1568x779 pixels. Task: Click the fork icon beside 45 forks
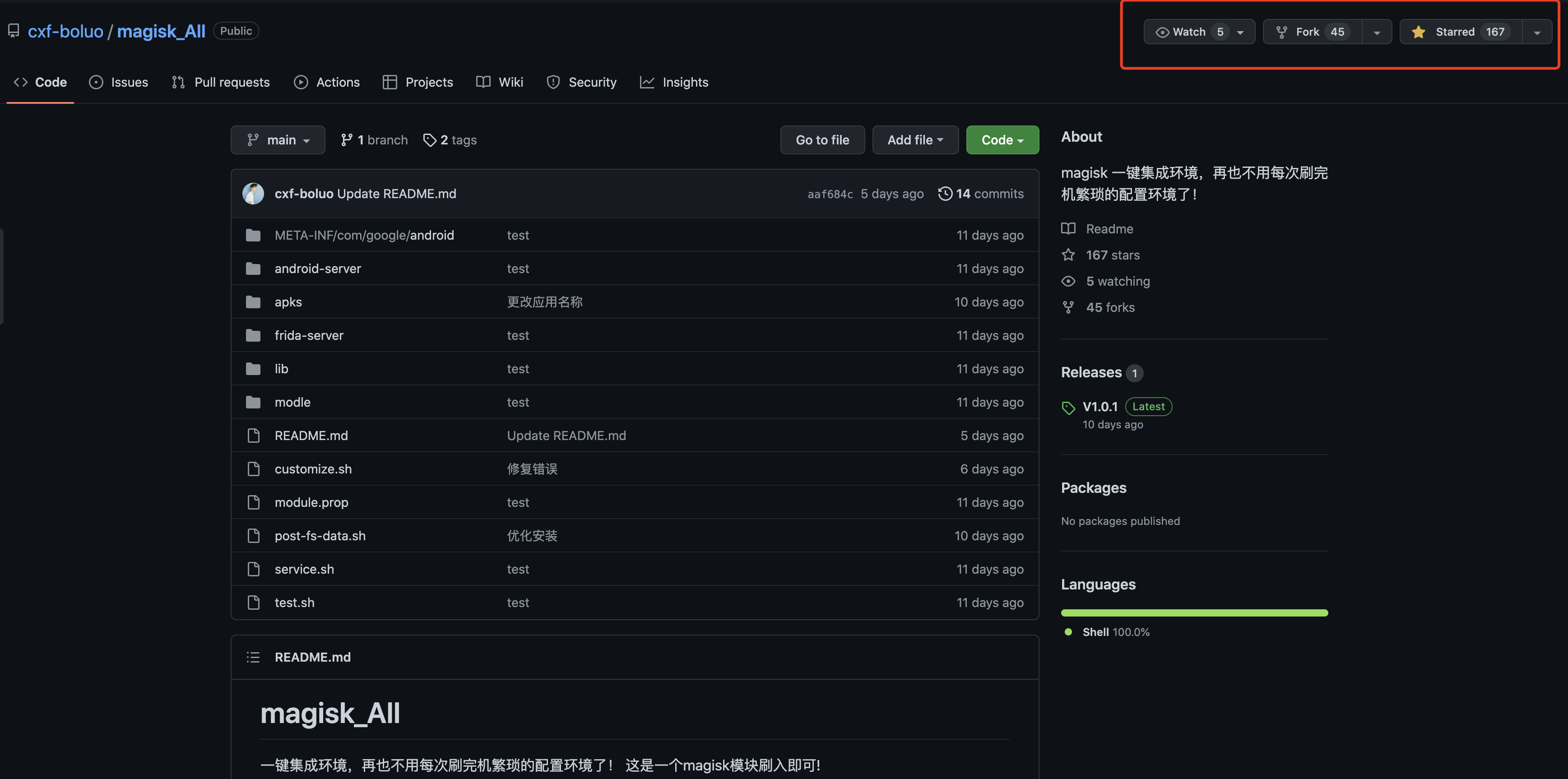tap(1068, 307)
